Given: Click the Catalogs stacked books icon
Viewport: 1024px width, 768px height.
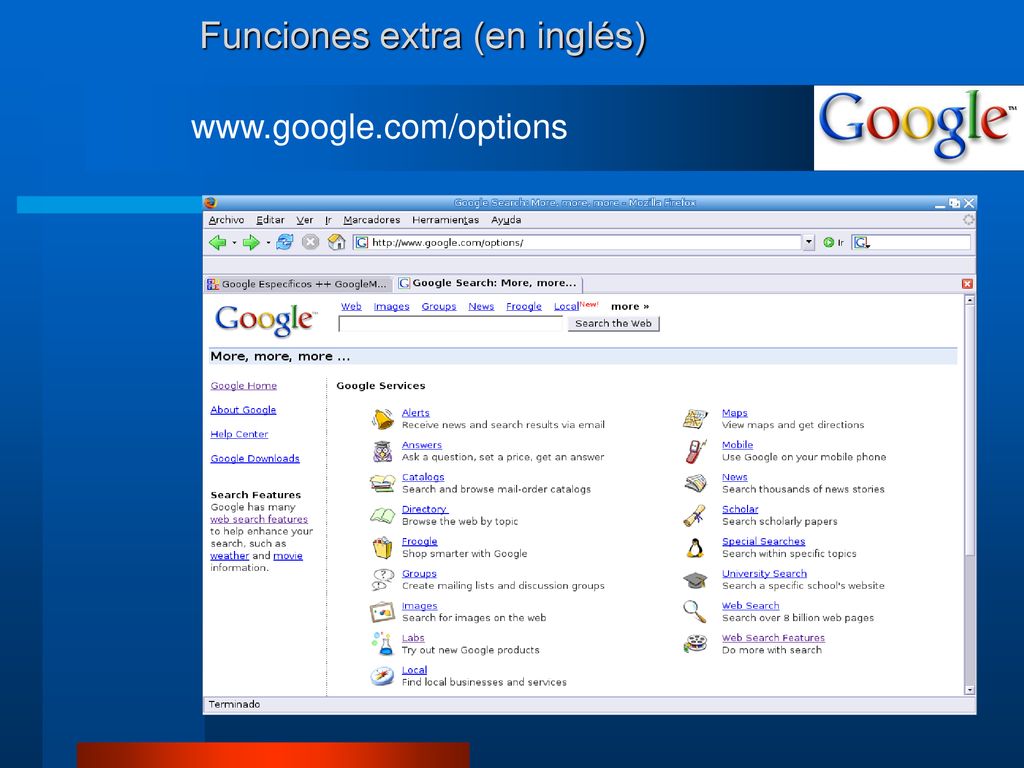Looking at the screenshot, I should pos(383,483).
